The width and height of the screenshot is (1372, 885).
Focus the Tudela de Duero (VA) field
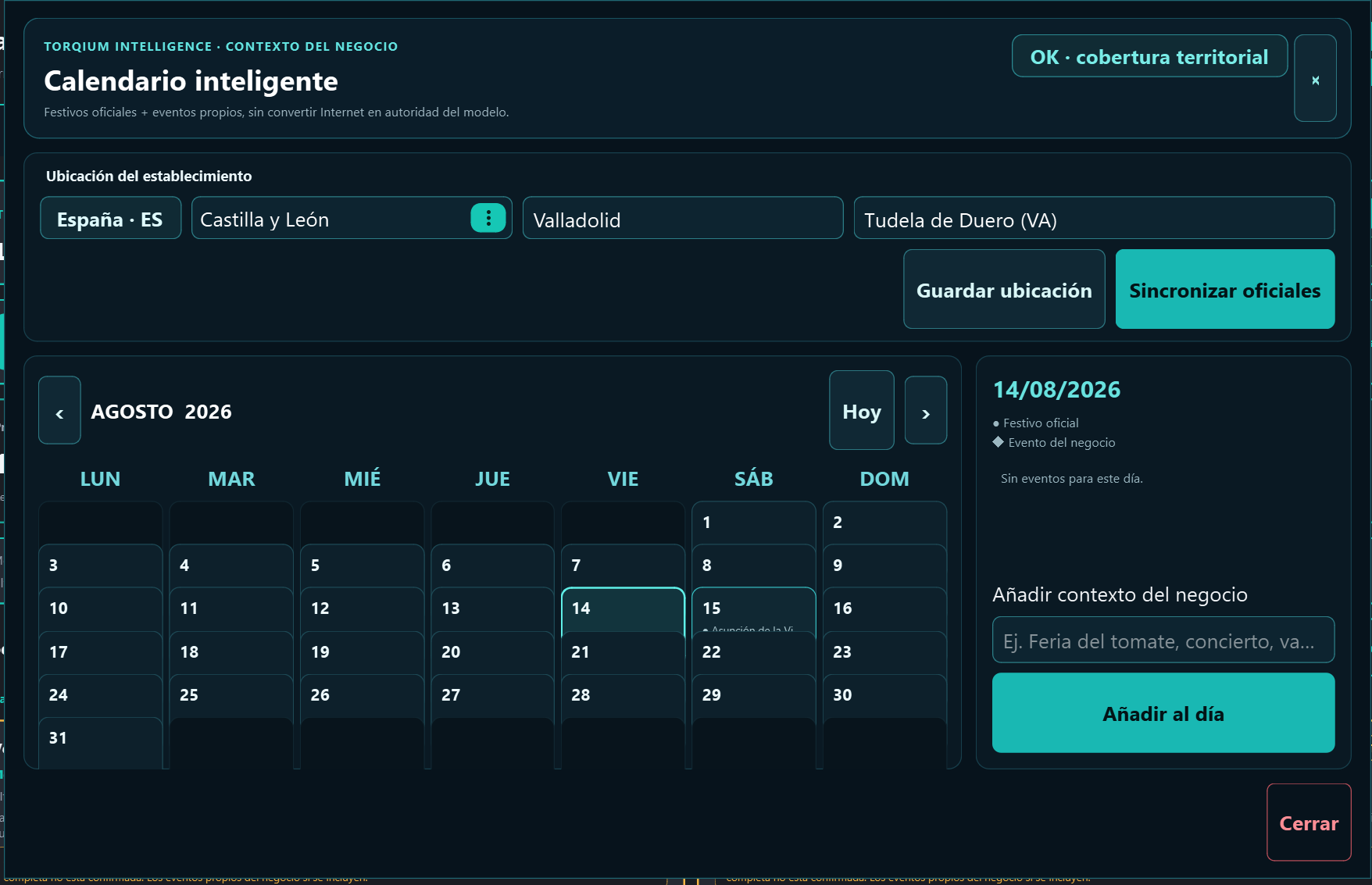point(1094,218)
